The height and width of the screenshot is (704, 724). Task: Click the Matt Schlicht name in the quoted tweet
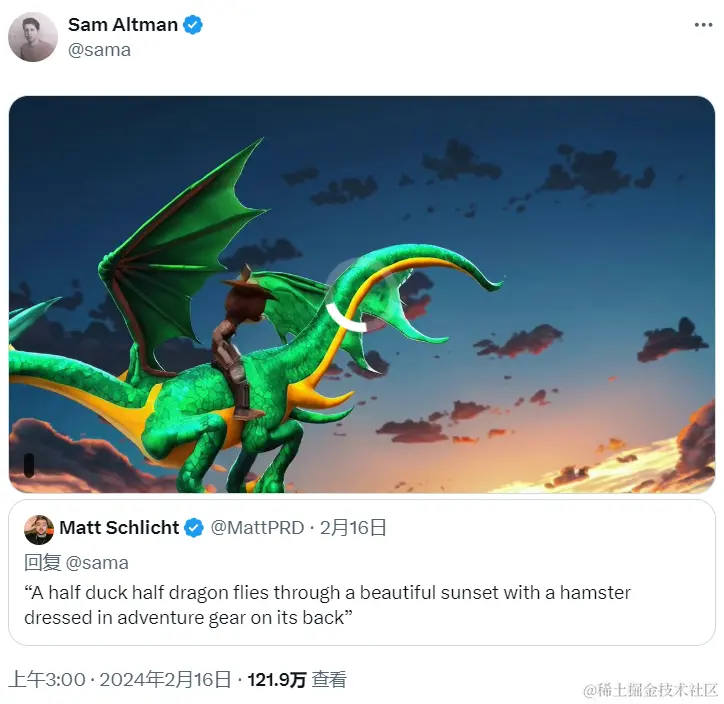[119, 528]
